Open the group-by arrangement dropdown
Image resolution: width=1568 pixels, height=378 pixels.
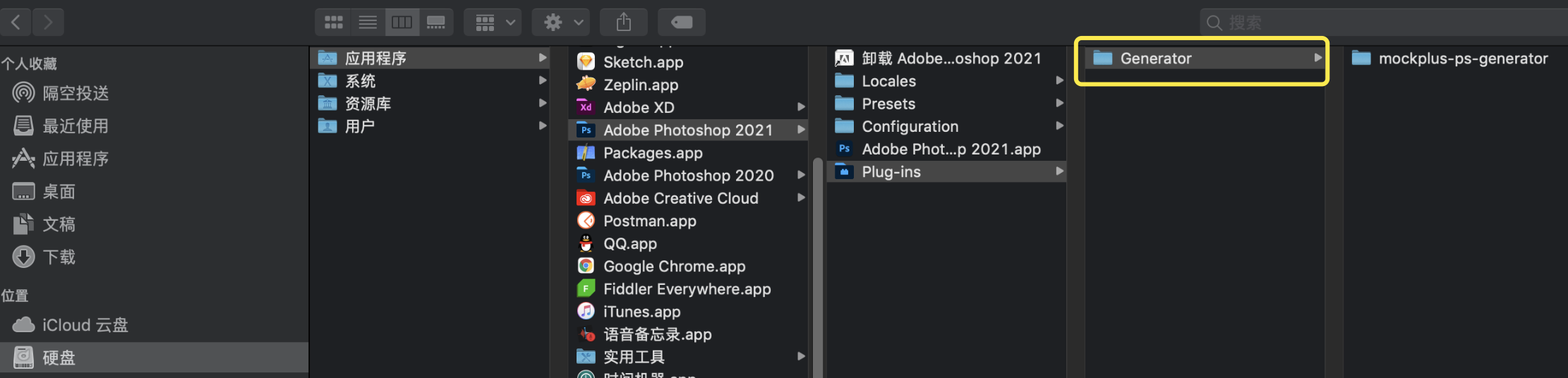(493, 23)
